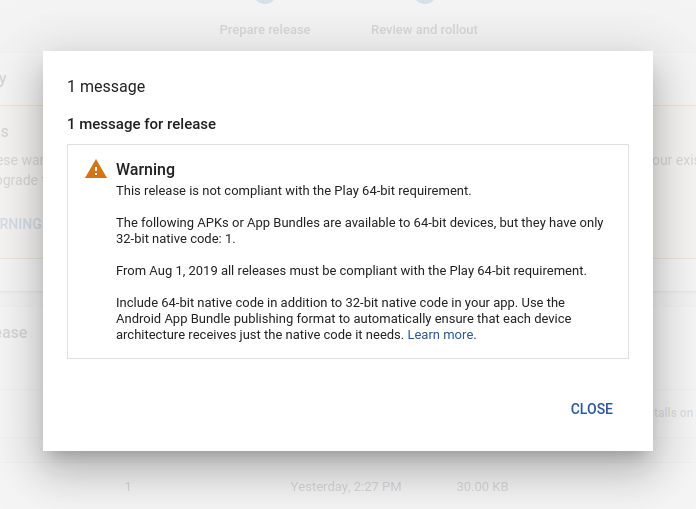The width and height of the screenshot is (696, 509).
Task: Click the "1 message" dialog title
Action: pyautogui.click(x=106, y=87)
